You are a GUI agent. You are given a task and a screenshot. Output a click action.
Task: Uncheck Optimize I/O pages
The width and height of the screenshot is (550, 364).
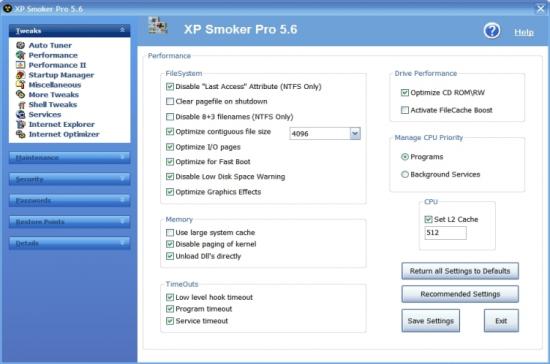[x=170, y=147]
